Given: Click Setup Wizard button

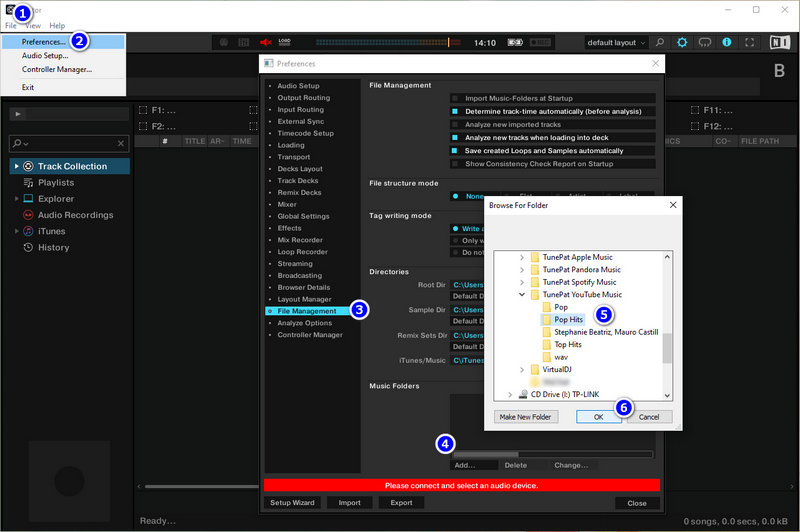Looking at the screenshot, I should (292, 503).
